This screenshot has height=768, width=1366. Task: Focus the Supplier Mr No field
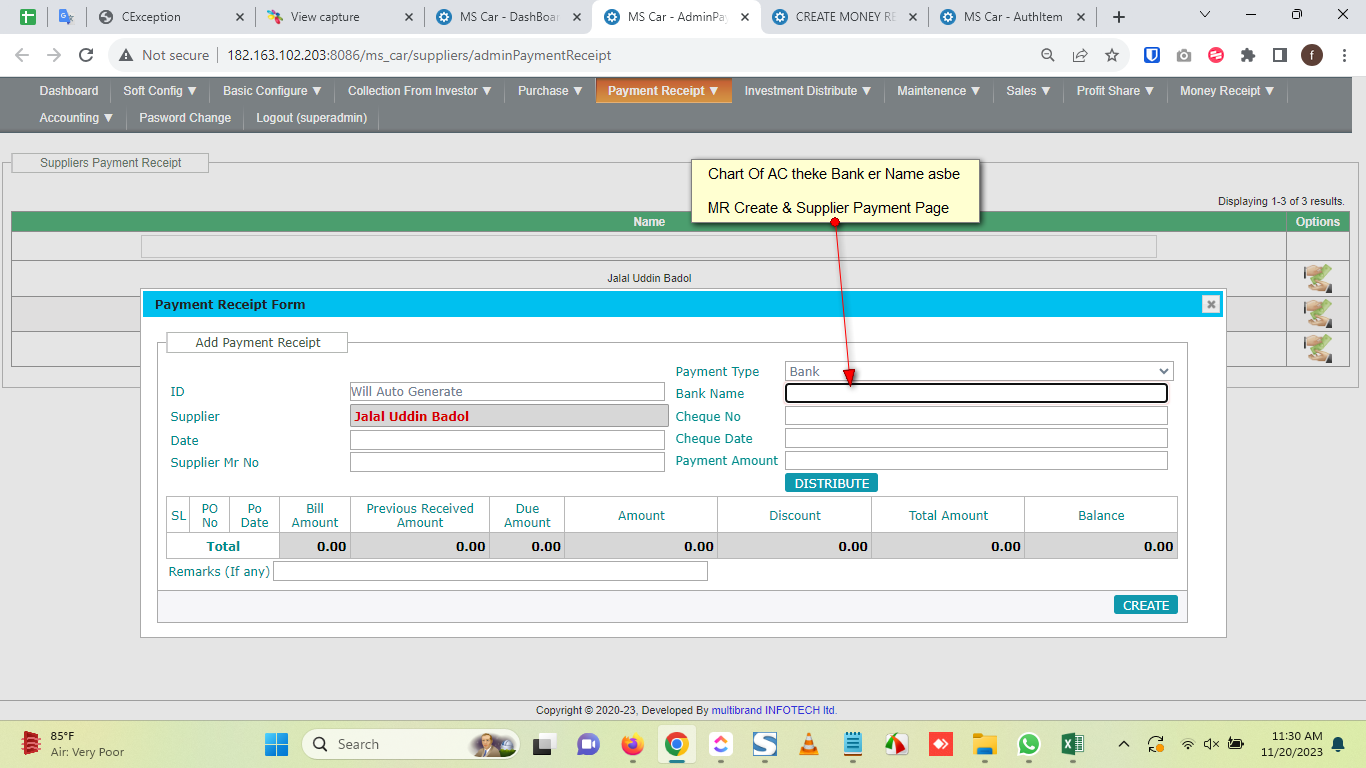pyautogui.click(x=507, y=462)
